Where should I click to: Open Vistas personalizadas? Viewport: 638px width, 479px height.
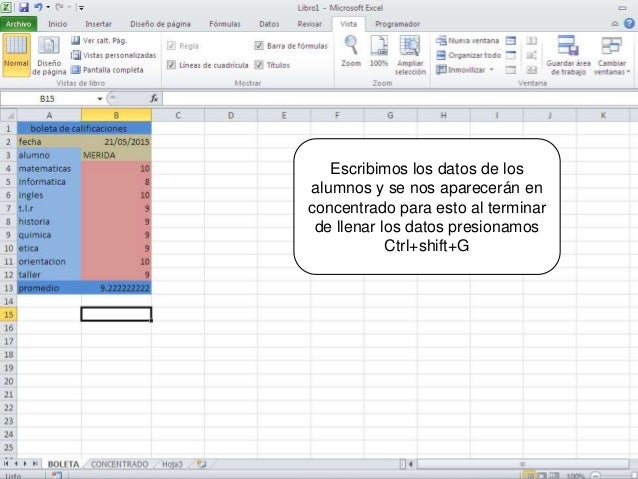click(114, 55)
